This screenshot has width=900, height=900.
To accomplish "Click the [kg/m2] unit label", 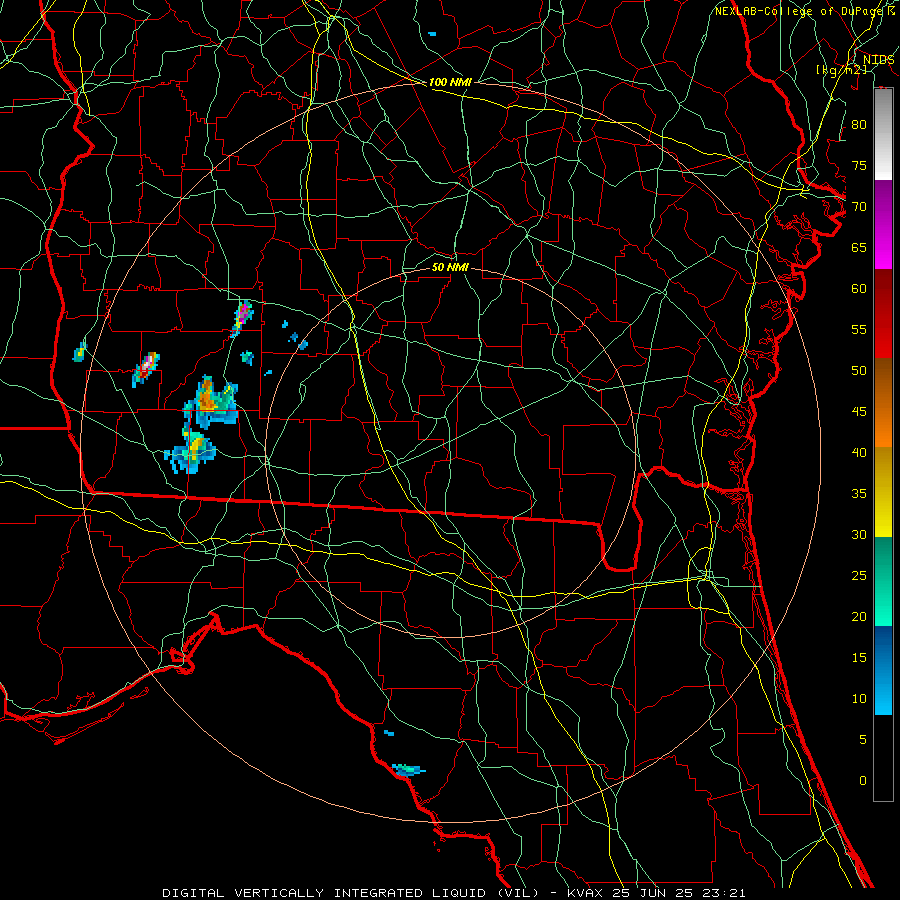I will tap(841, 69).
